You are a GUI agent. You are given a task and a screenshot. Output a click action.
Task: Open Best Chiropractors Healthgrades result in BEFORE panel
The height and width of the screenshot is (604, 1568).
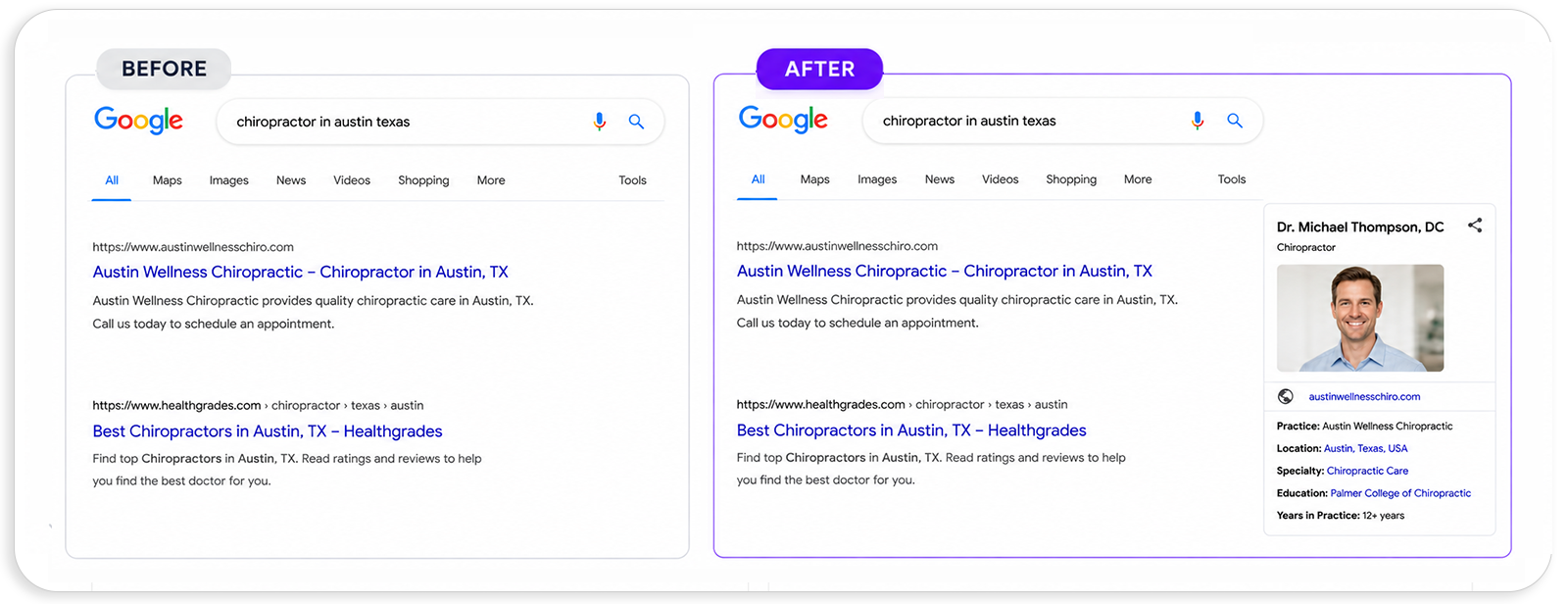pyautogui.click(x=268, y=430)
